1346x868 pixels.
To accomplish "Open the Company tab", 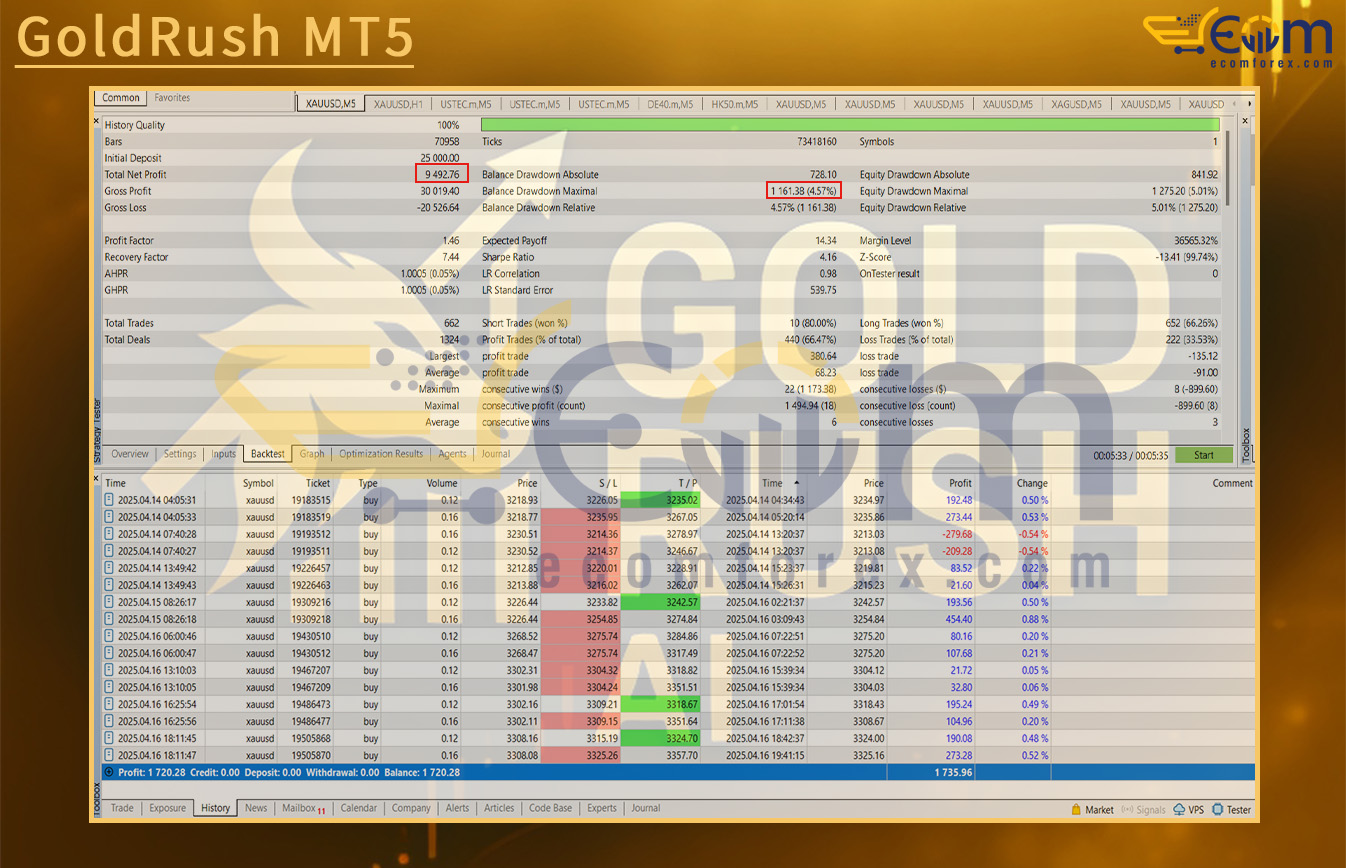I will [411, 808].
